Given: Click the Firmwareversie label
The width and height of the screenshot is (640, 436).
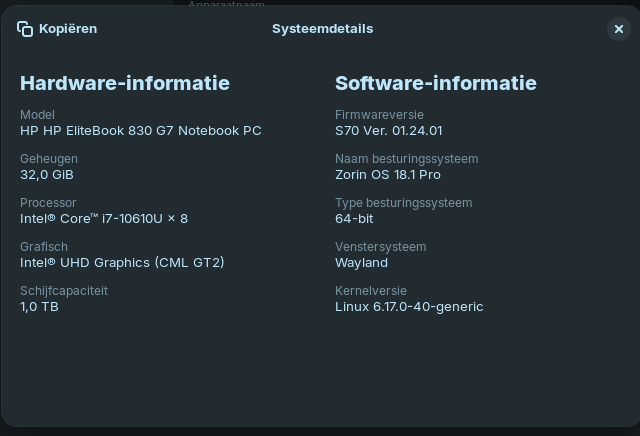Looking at the screenshot, I should tap(380, 115).
